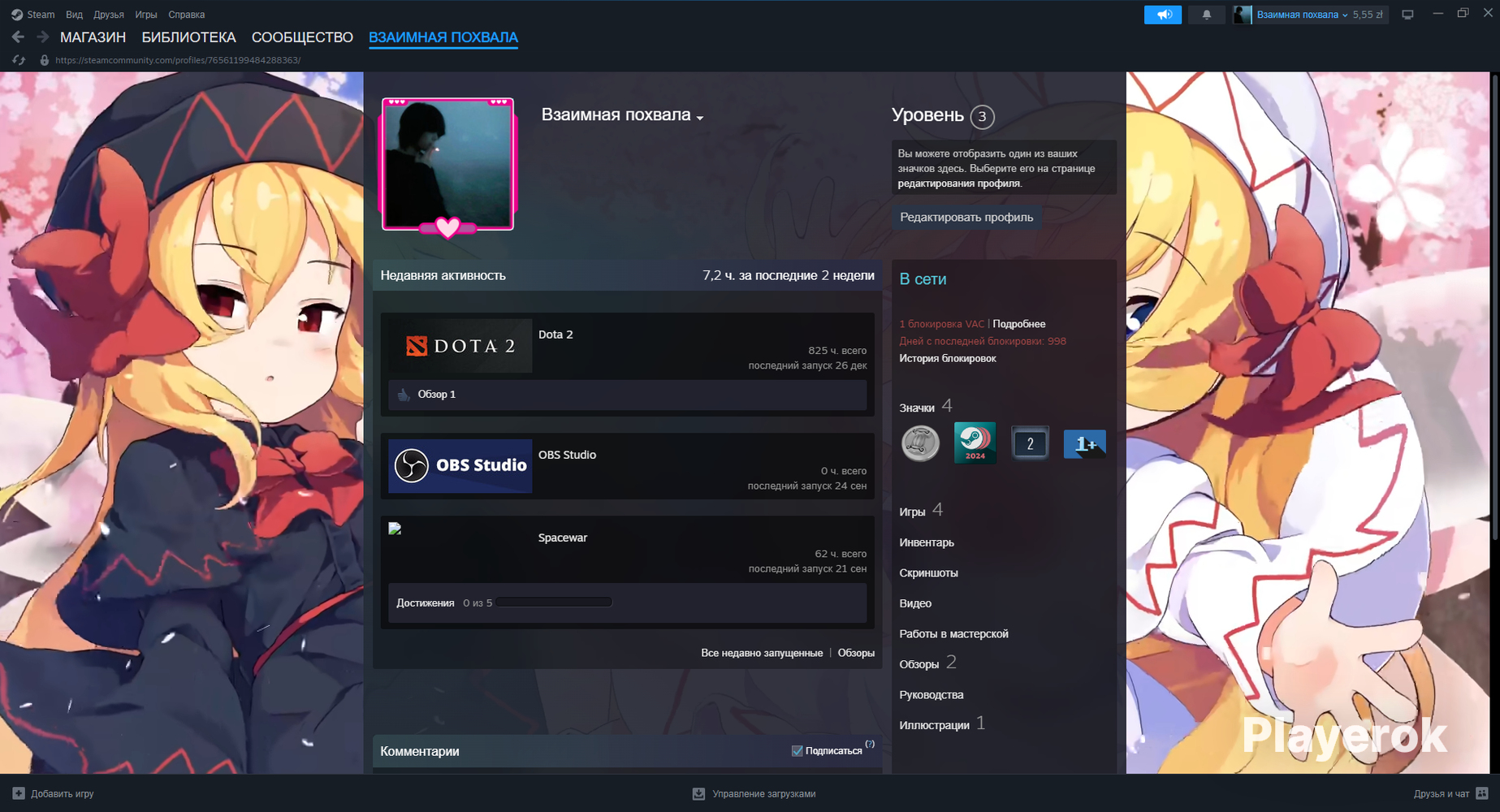Open announcements via the megaphone button
The height and width of the screenshot is (812, 1500).
click(1163, 15)
